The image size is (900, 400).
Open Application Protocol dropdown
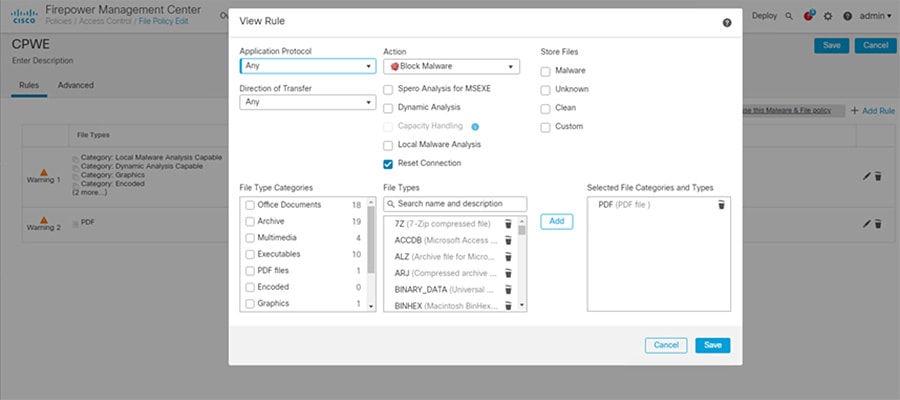(x=308, y=66)
